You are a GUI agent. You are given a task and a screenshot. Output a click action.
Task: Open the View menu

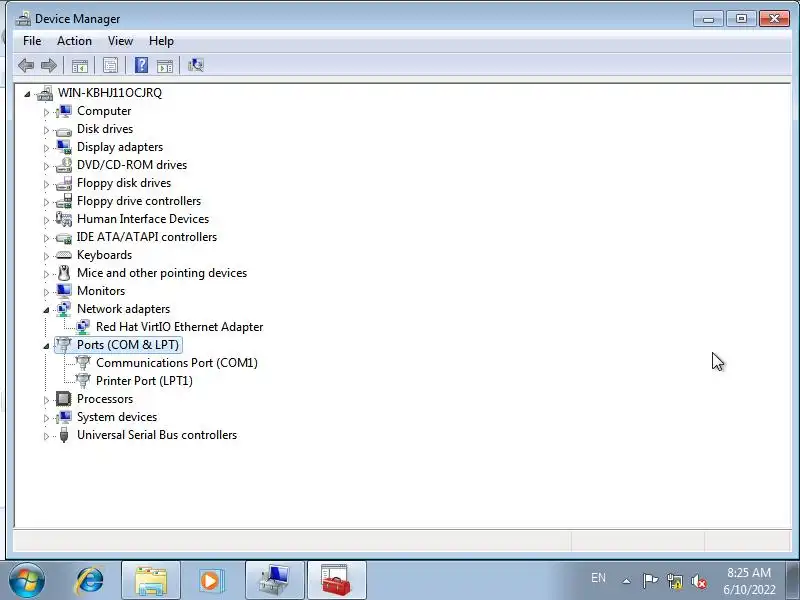click(x=120, y=41)
